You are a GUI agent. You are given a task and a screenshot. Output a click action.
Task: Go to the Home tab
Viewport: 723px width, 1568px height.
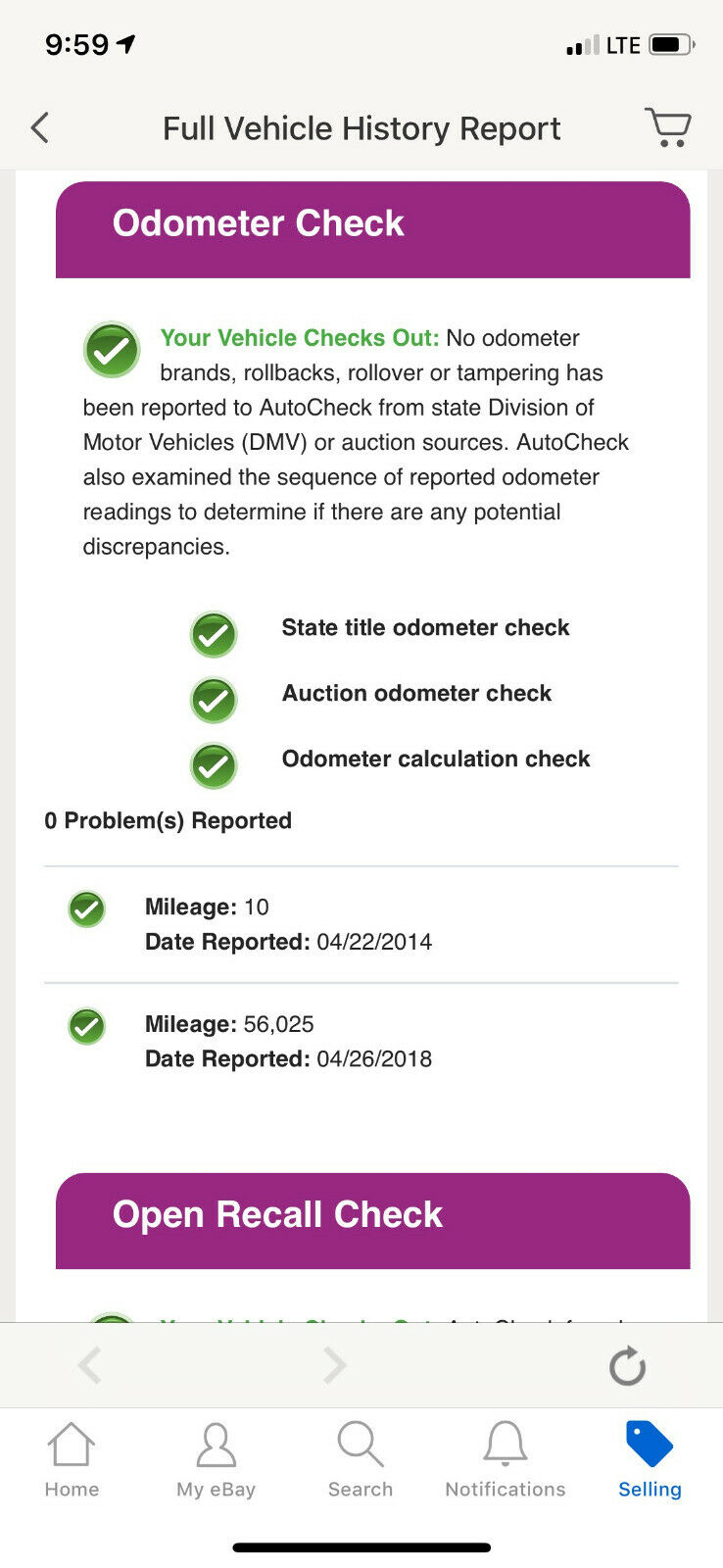72,1460
